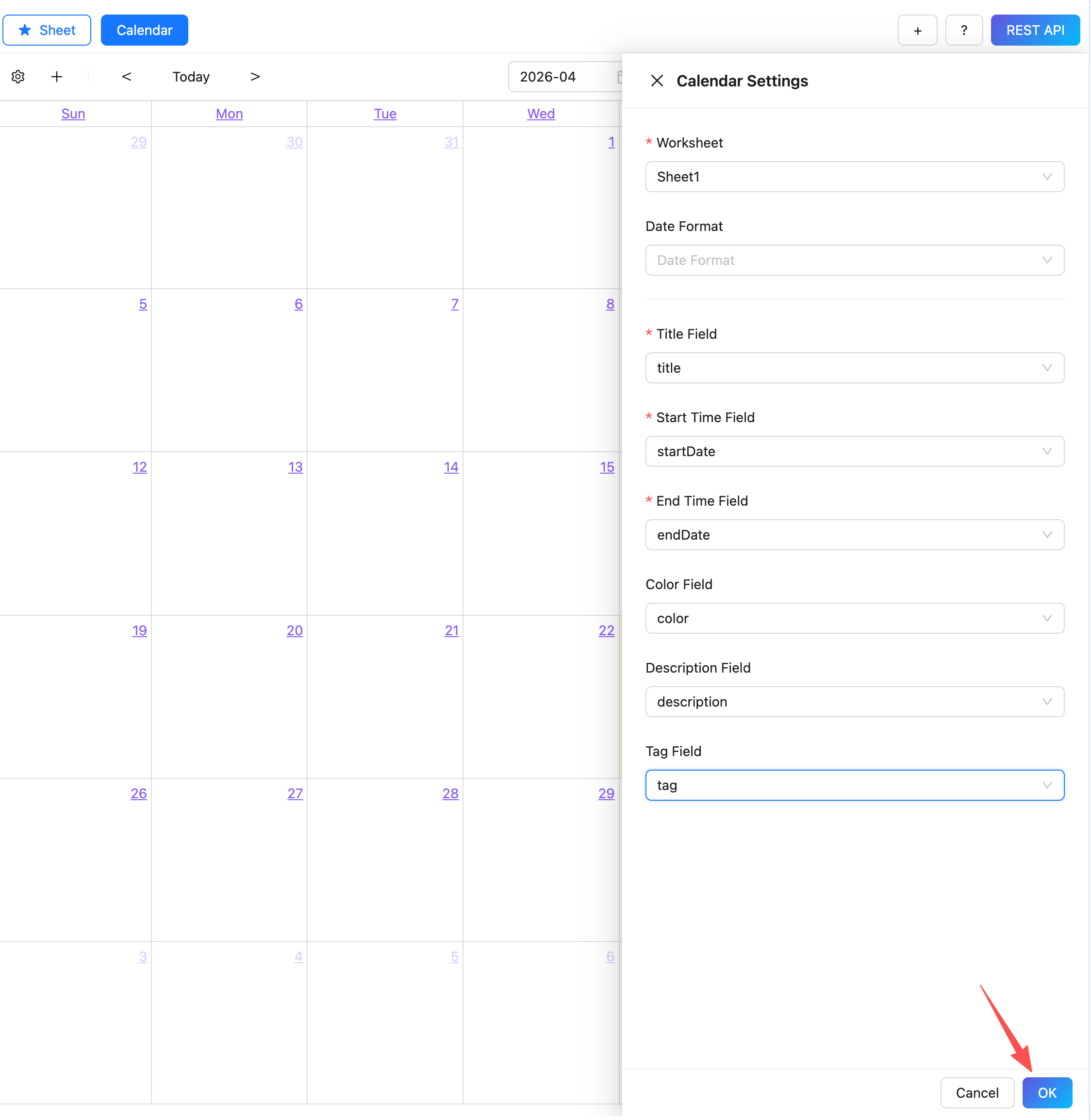Confirm settings with OK button
Viewport: 1091px width, 1120px height.
[1046, 1092]
